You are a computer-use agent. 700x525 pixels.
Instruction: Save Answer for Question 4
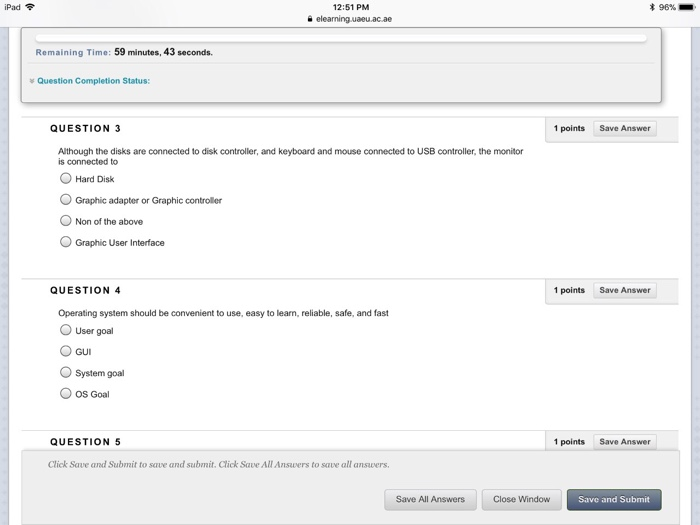tap(625, 290)
